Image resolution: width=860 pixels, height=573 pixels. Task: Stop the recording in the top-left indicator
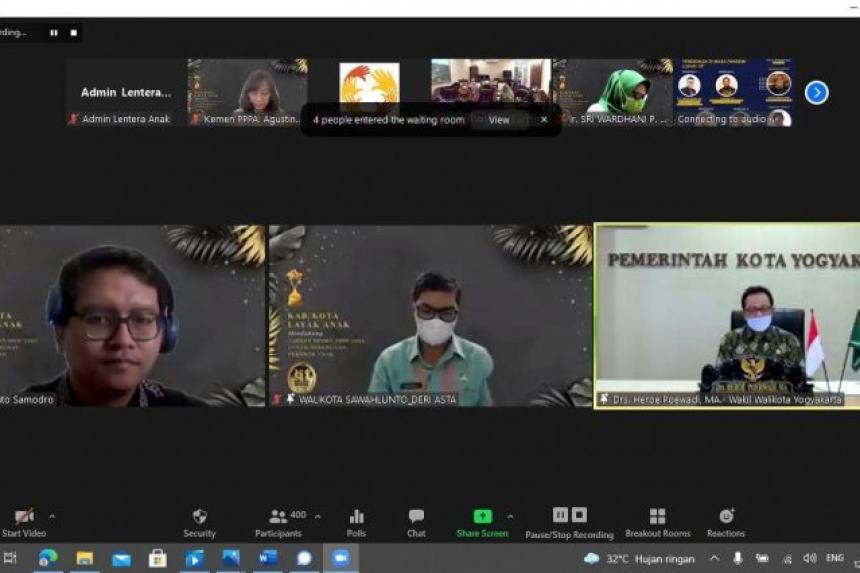tap(74, 33)
